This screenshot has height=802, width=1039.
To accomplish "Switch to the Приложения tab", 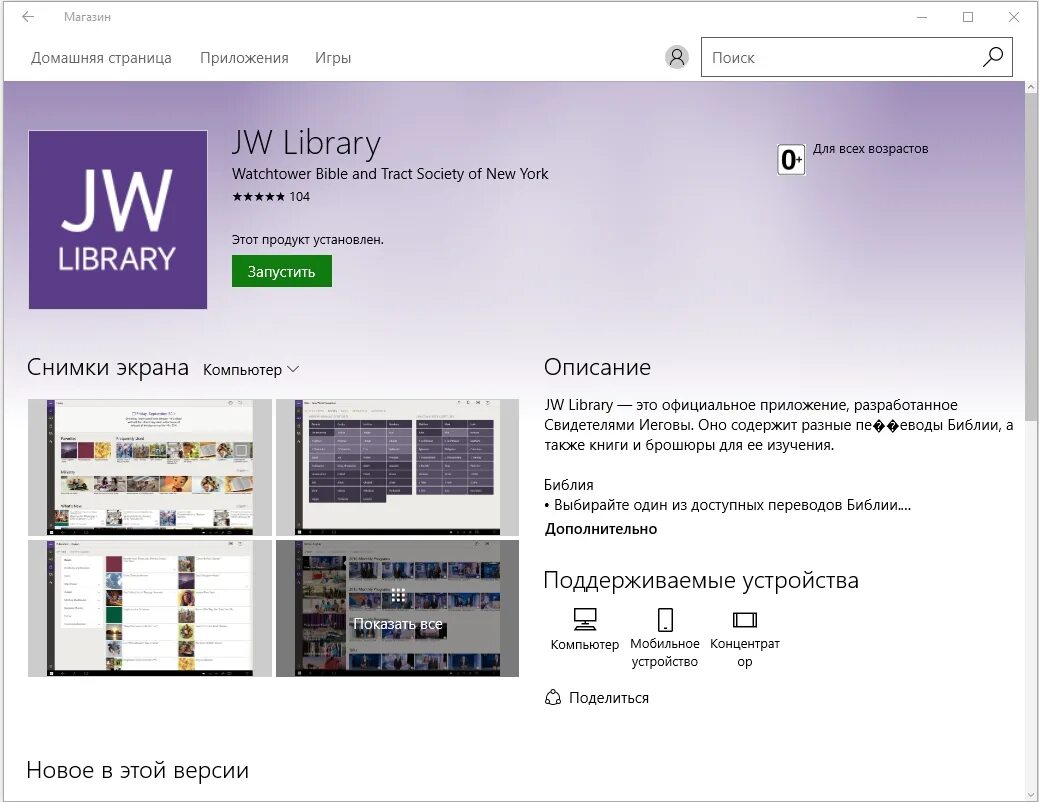I will point(243,57).
